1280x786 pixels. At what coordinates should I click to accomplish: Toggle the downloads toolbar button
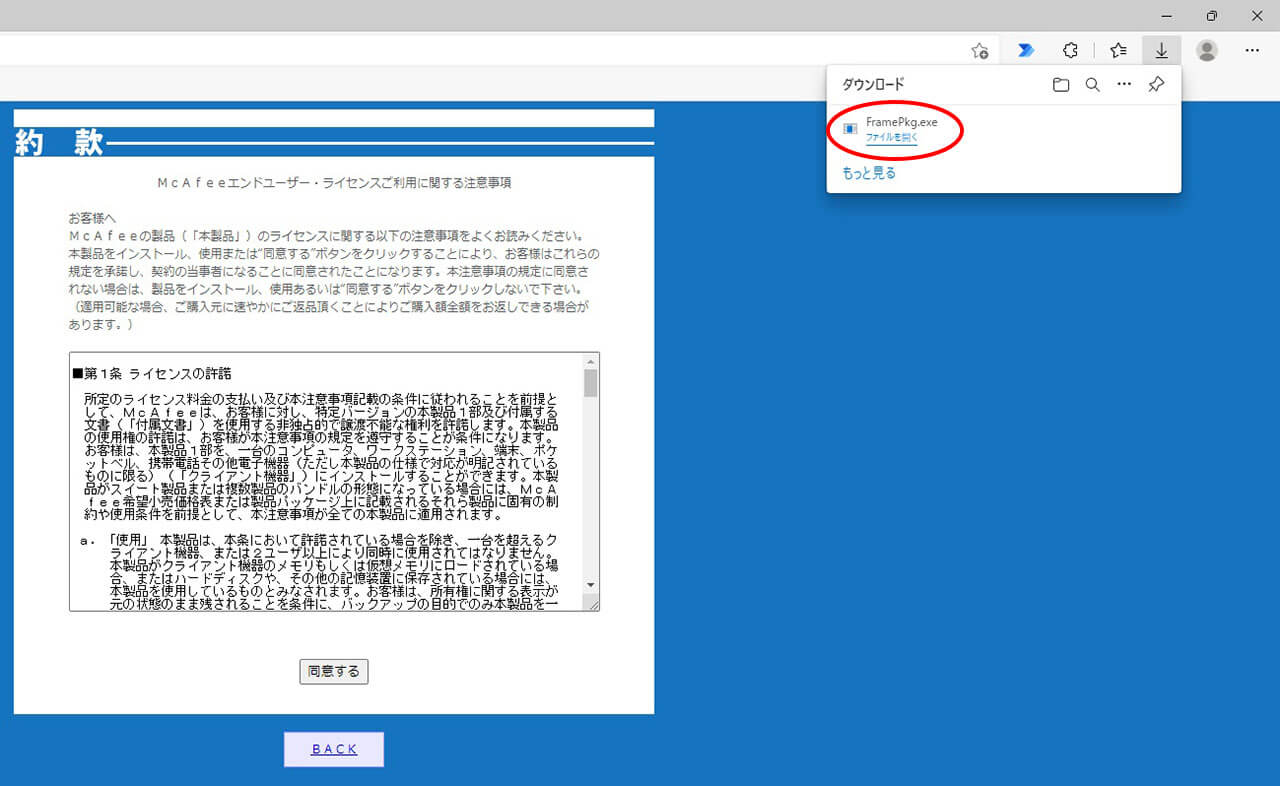coord(1161,50)
